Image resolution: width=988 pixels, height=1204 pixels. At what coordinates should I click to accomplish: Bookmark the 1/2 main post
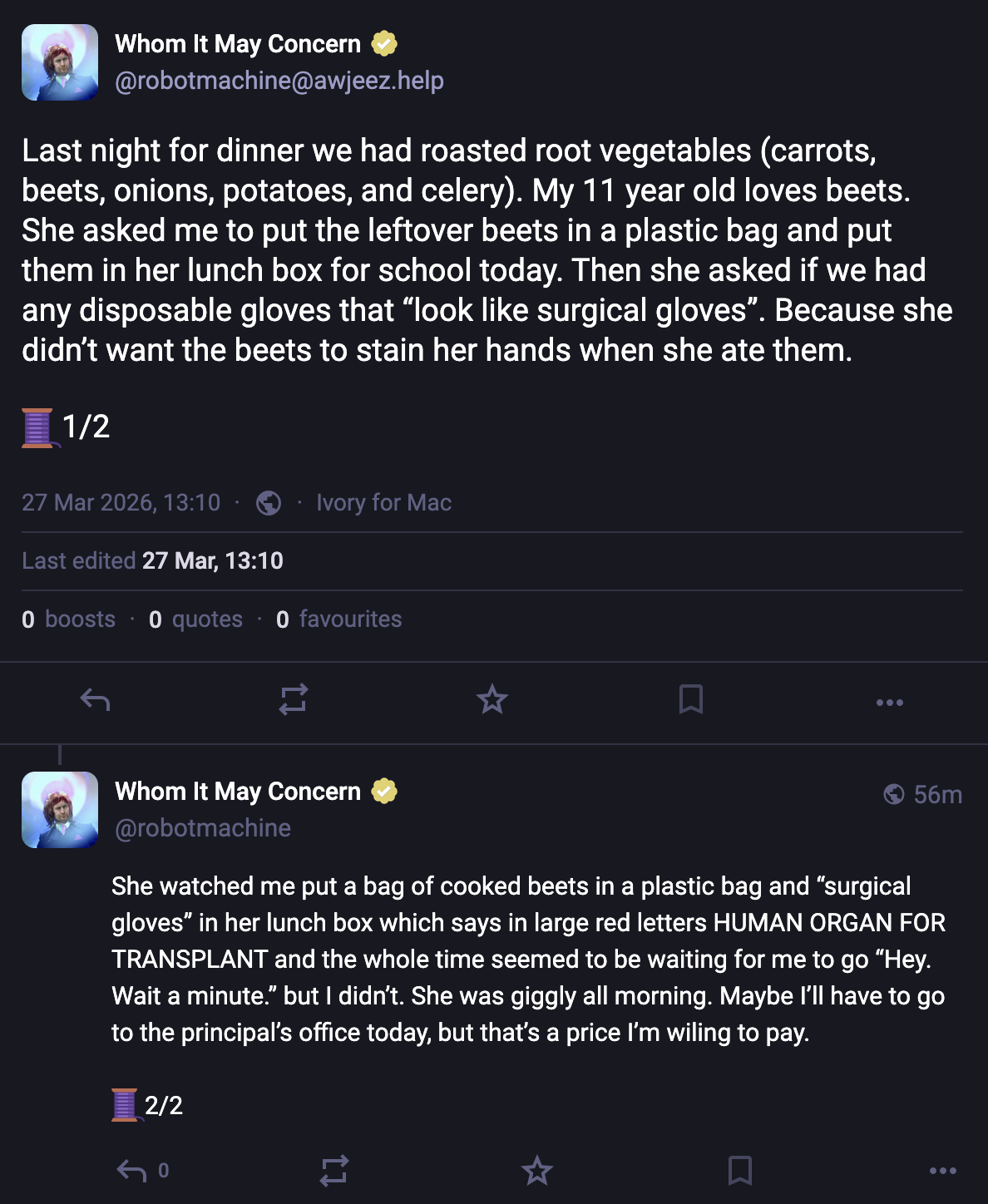point(690,700)
